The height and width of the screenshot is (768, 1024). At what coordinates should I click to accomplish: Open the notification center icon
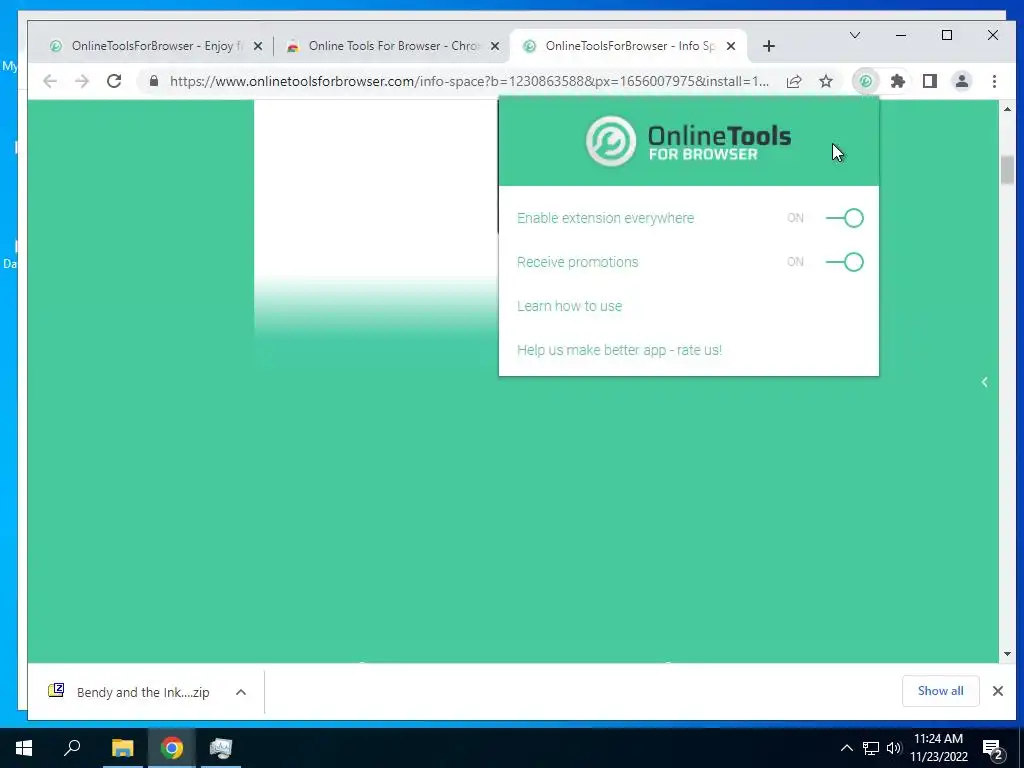click(x=993, y=748)
